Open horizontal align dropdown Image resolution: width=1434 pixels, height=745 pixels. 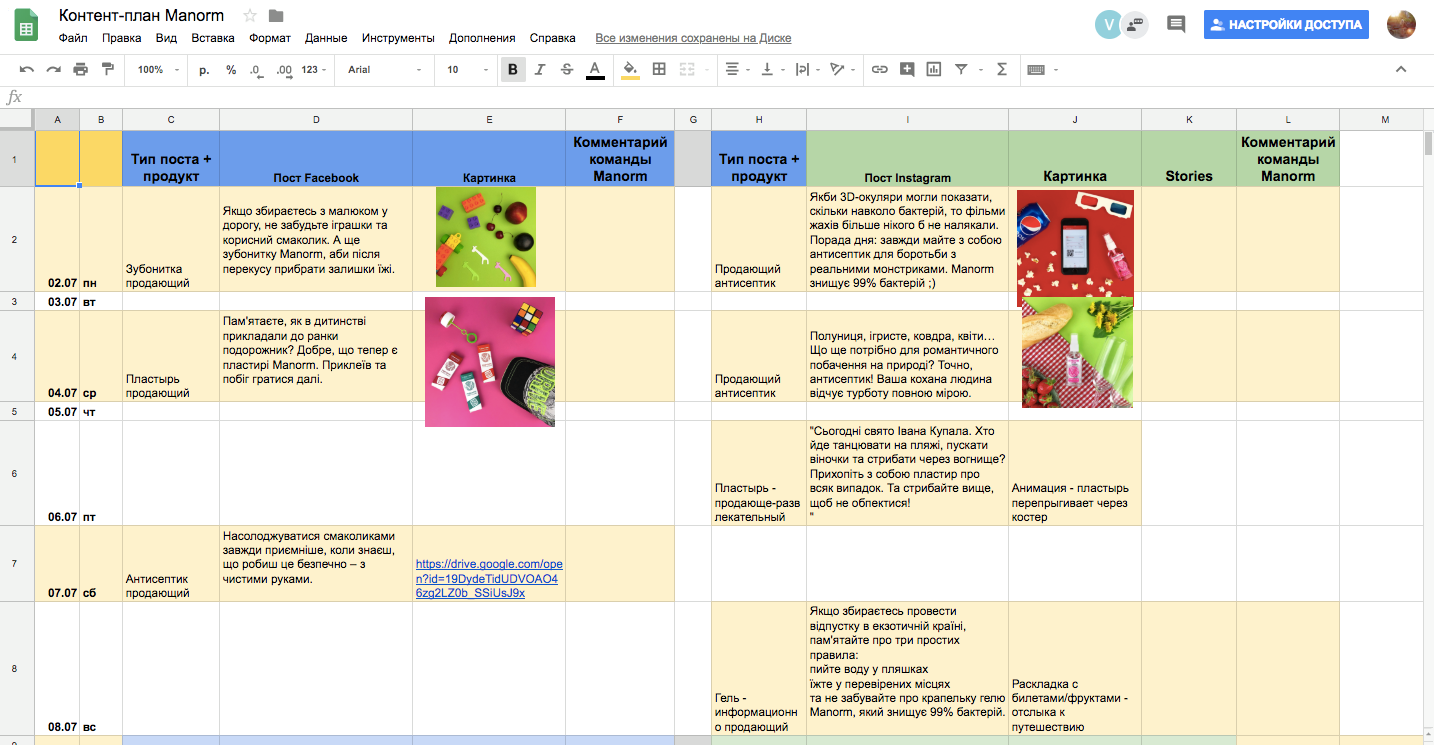coord(737,69)
